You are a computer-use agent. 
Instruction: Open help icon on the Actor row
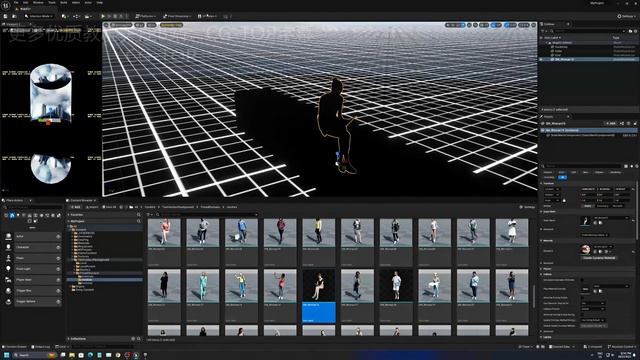[58, 236]
